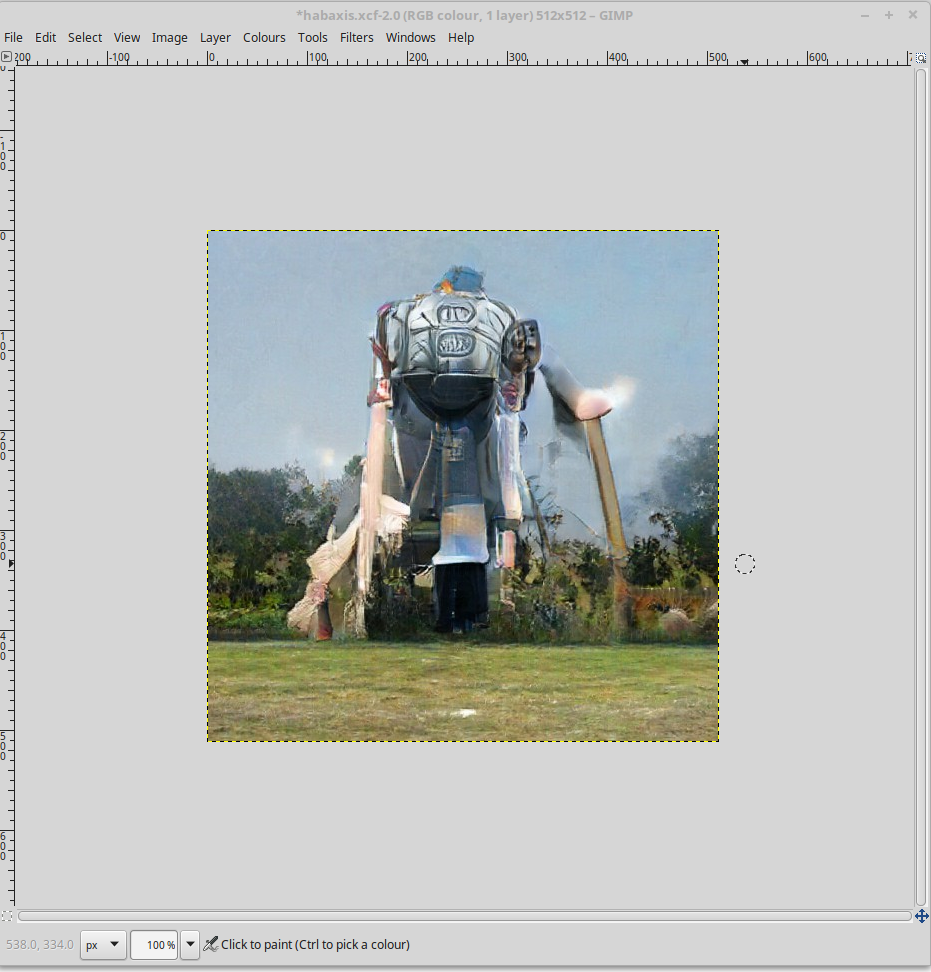Open the Select menu
The width and height of the screenshot is (931, 972).
[x=85, y=37]
